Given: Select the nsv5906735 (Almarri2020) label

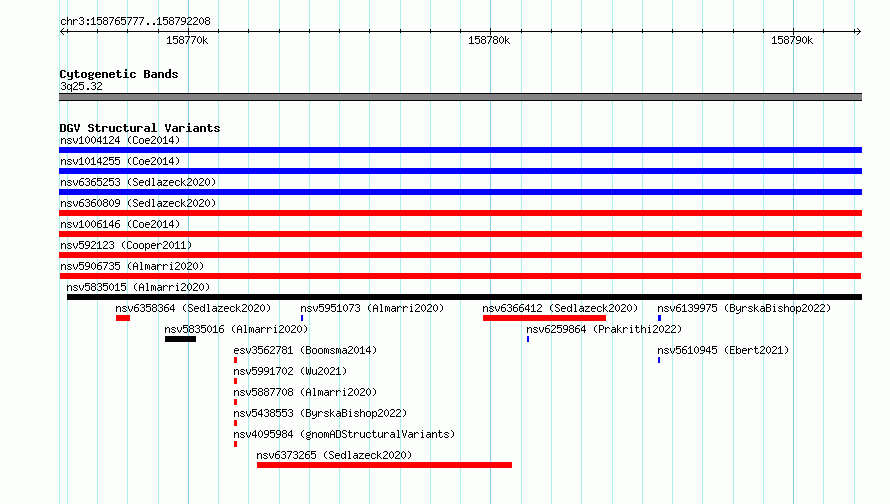Looking at the screenshot, I should point(132,266).
